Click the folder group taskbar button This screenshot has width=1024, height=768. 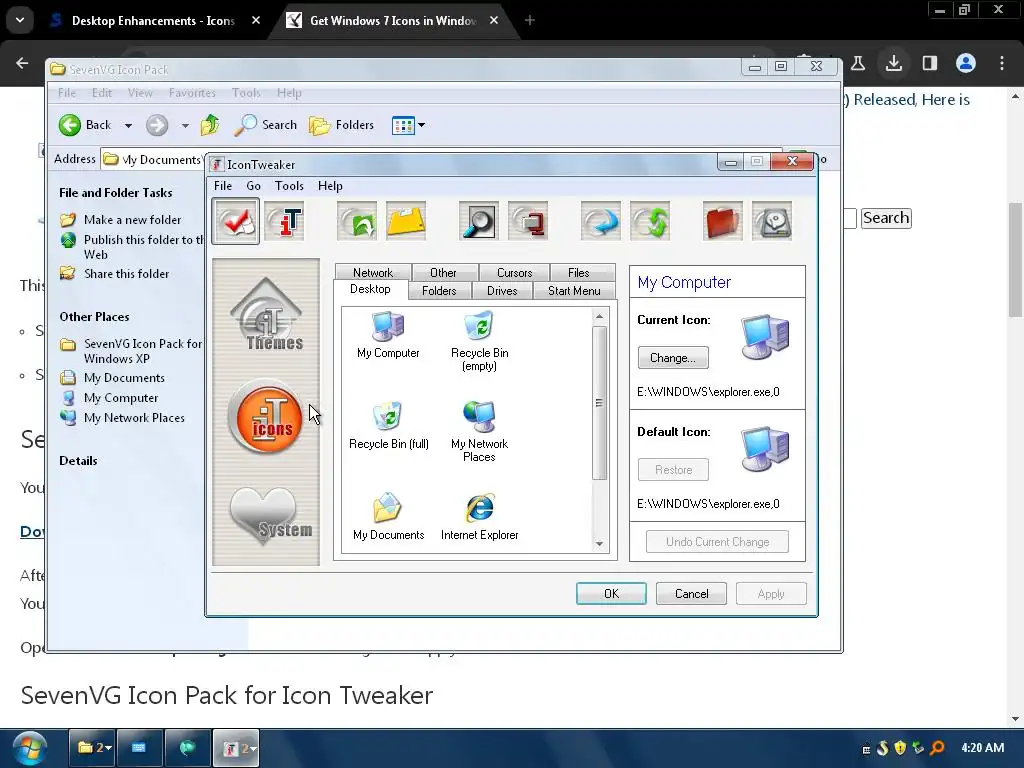click(92, 748)
